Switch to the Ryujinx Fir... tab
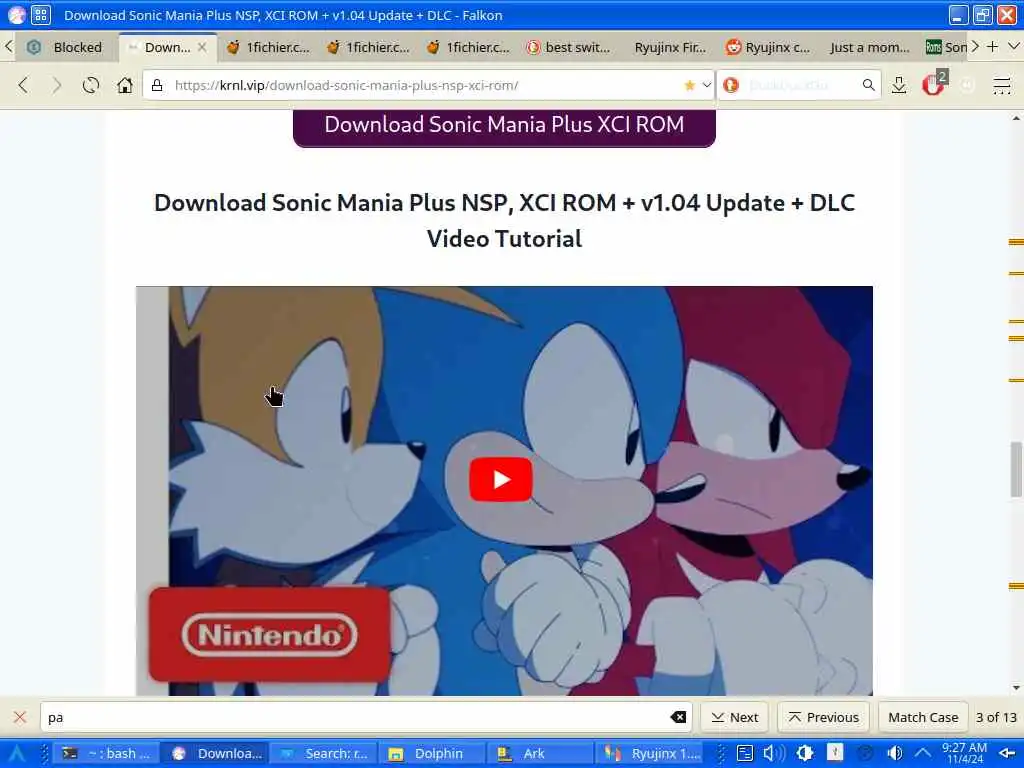This screenshot has width=1024, height=768. 669,47
